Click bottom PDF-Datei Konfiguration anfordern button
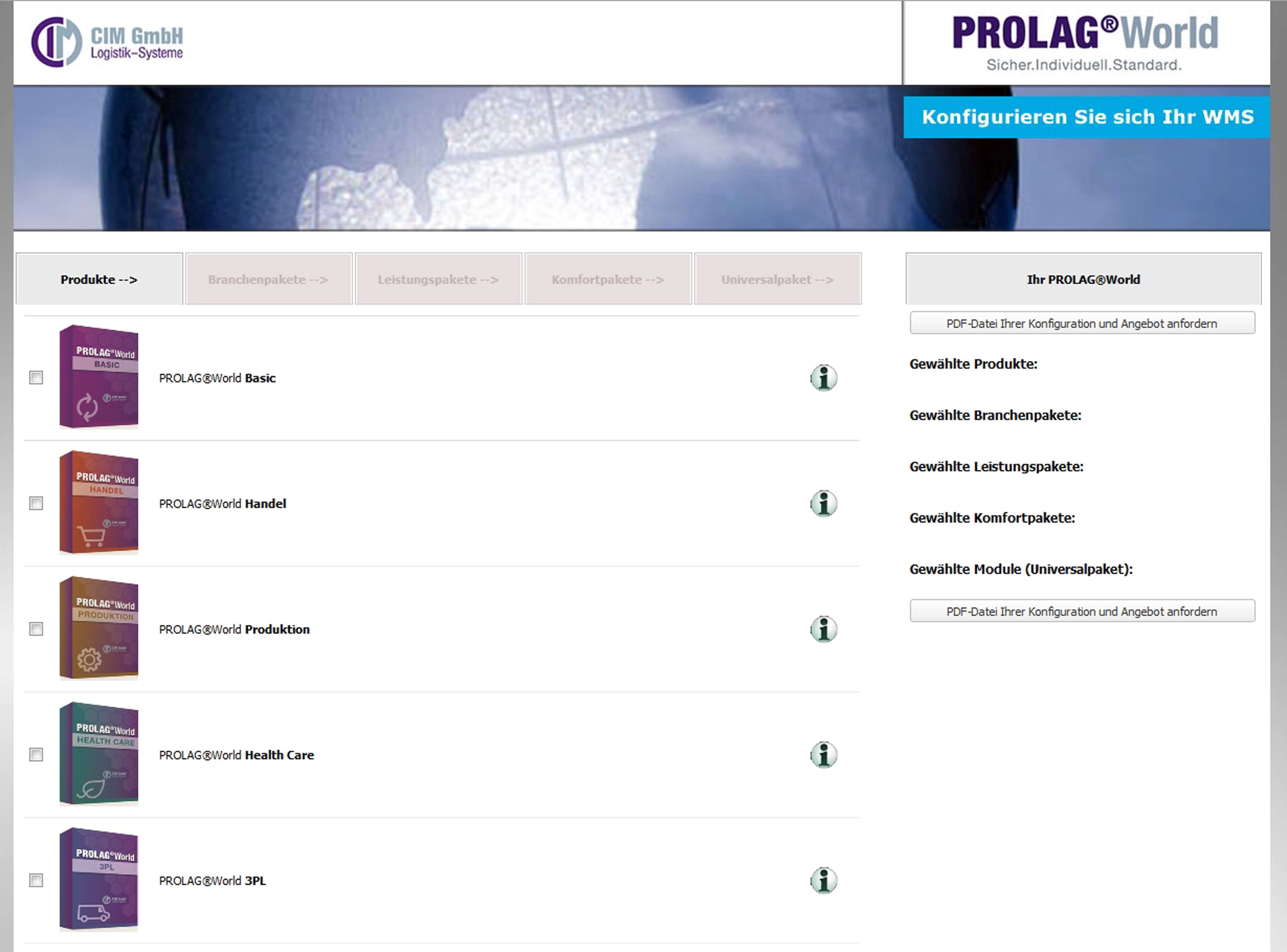 point(1082,612)
